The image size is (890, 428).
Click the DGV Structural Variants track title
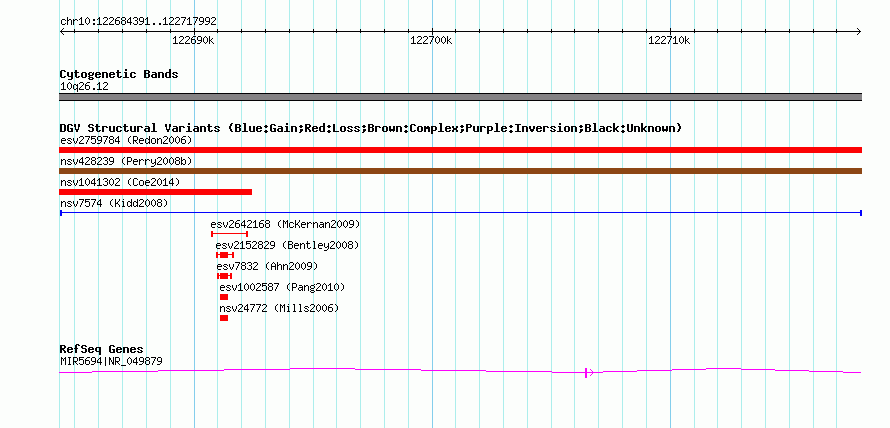[x=371, y=128]
